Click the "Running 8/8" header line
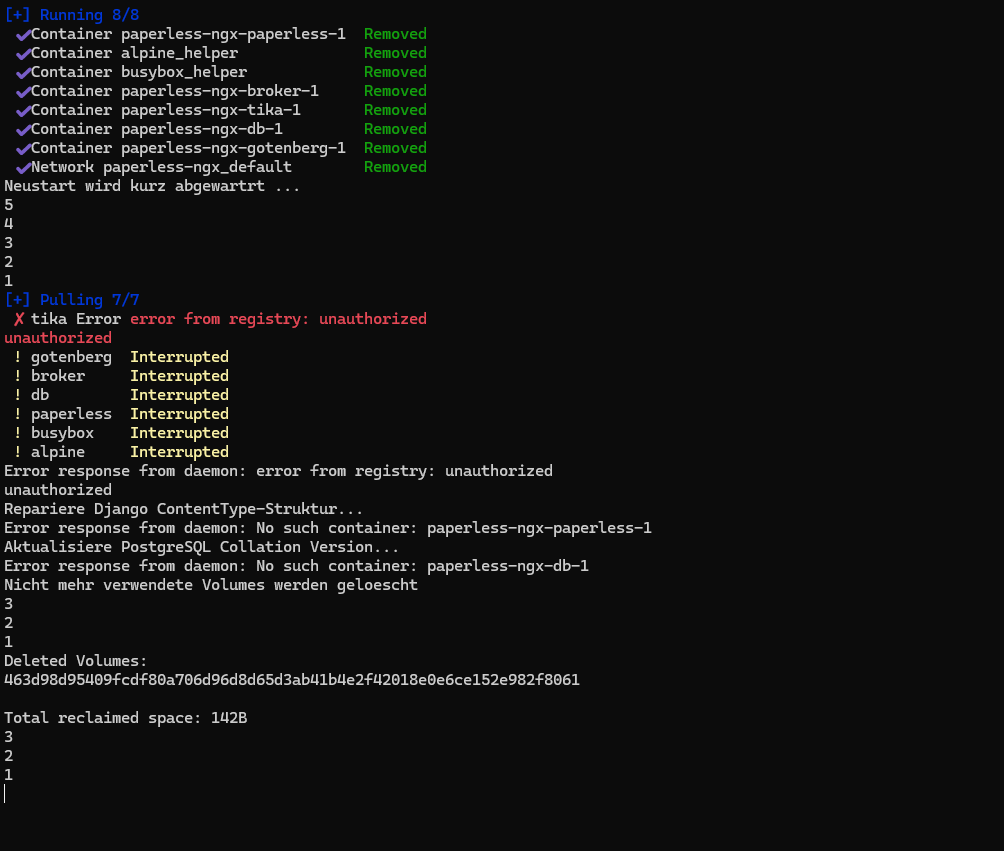 coord(71,15)
